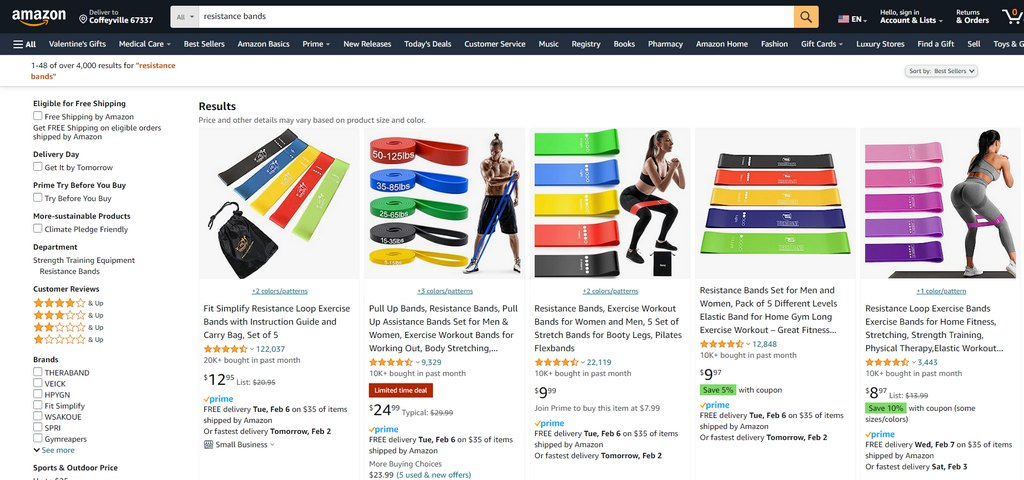1024x480 pixels.
Task: Click the Small Business badge icon
Action: tap(208, 445)
